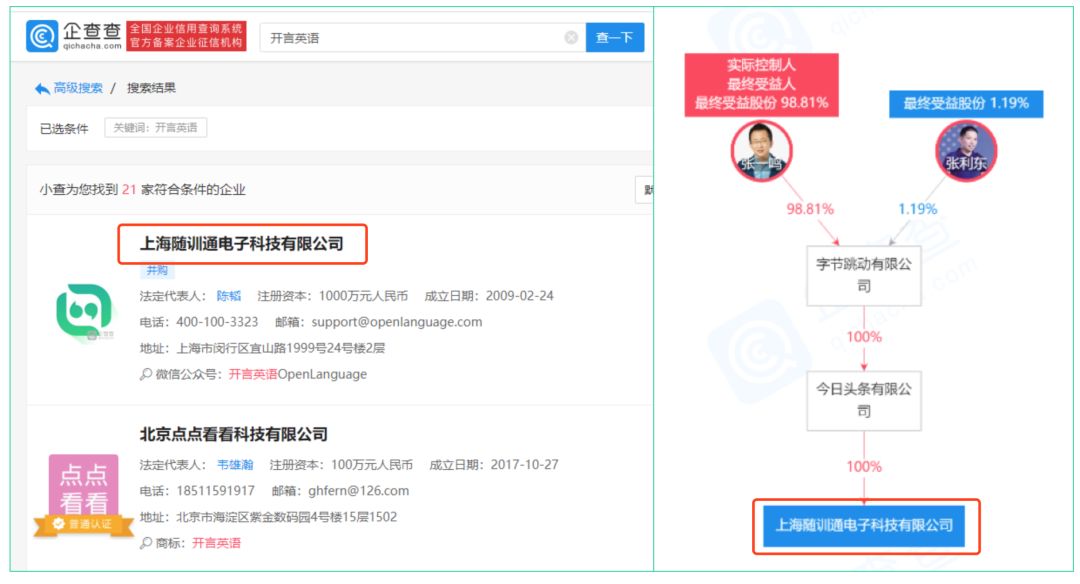Click the red 全国企业信用查询系统 banner
Image resolution: width=1080 pixels, height=584 pixels.
[186, 36]
